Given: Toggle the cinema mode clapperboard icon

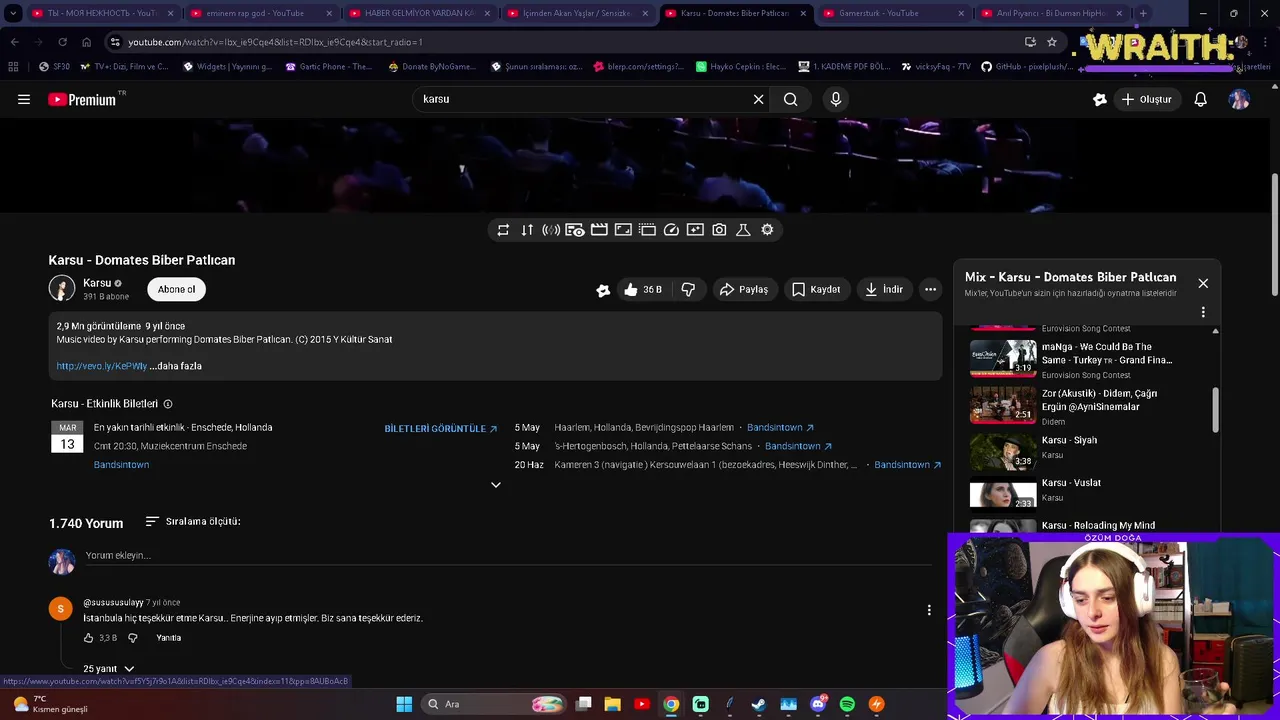Looking at the screenshot, I should tap(599, 230).
